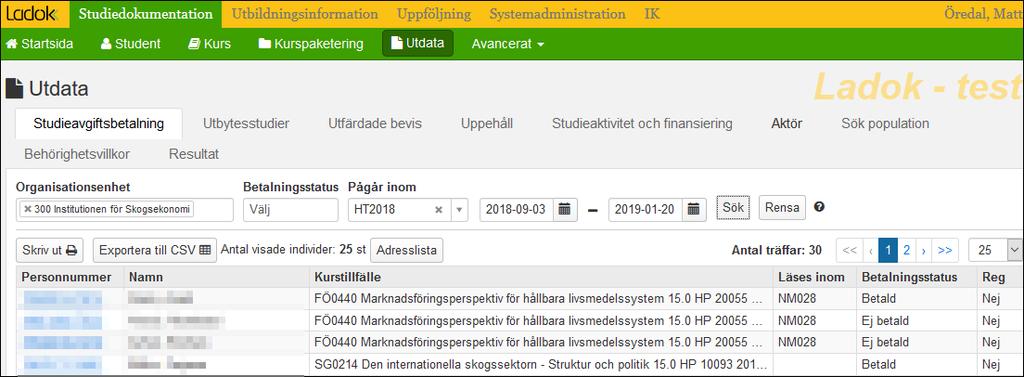The height and width of the screenshot is (377, 1024).
Task: Click the user name Öredal in header
Action: click(x=982, y=14)
